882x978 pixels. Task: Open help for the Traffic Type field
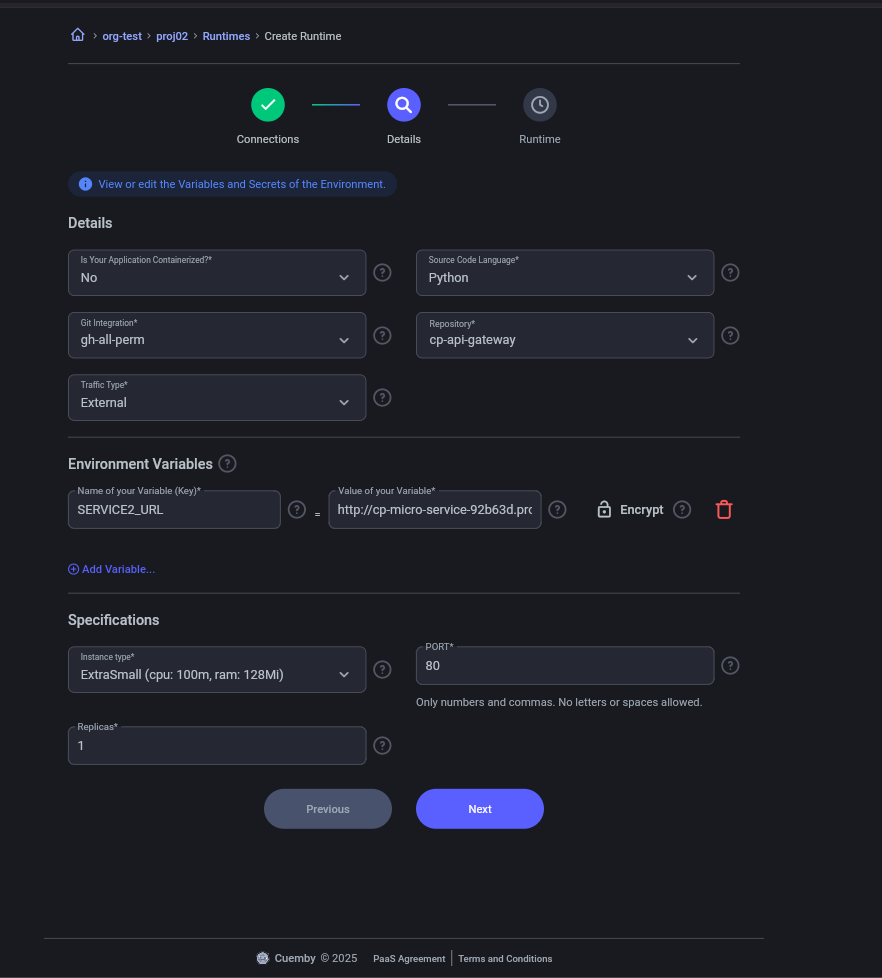pyautogui.click(x=382, y=397)
